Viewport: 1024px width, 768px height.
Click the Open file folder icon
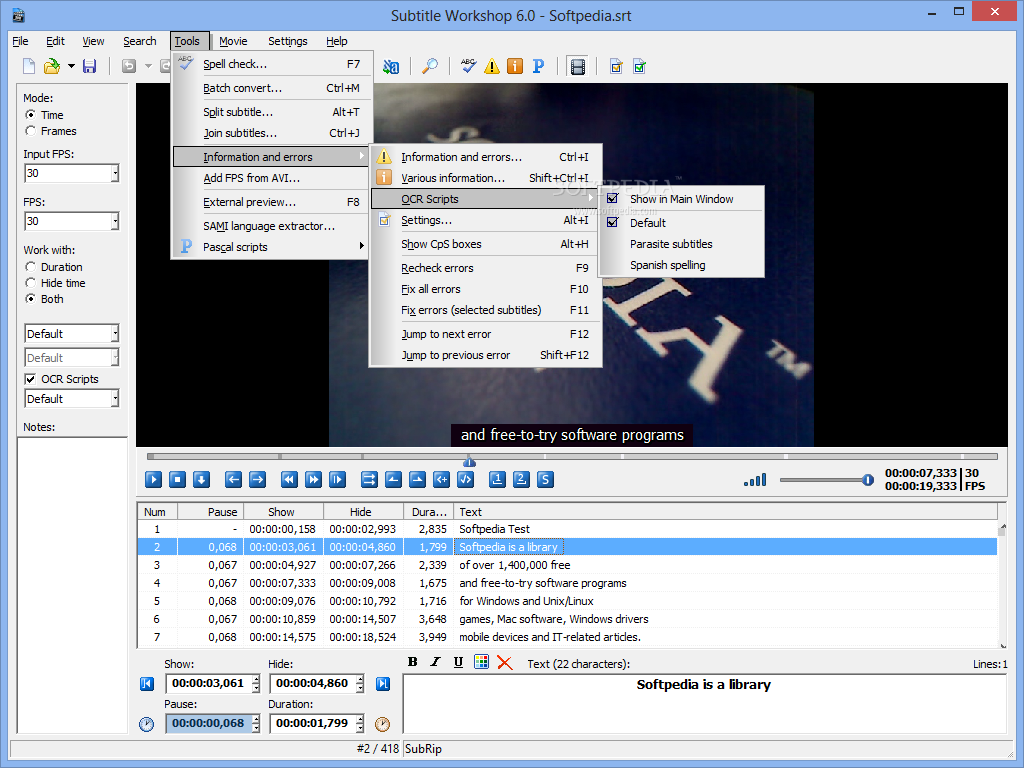point(52,66)
